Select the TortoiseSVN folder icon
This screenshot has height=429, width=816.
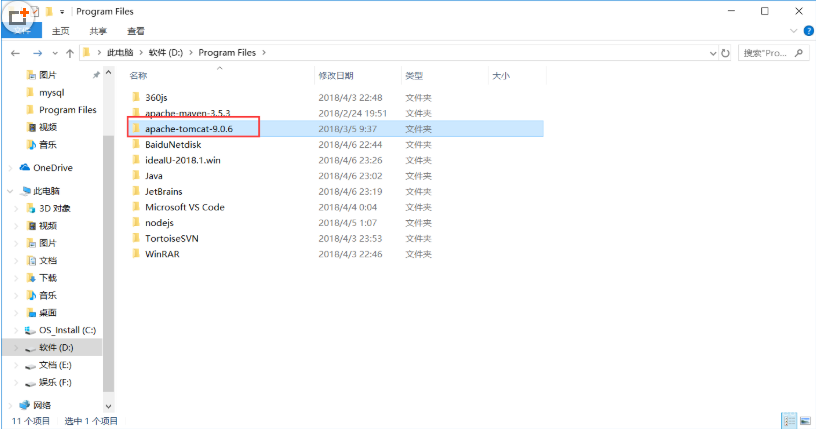tap(136, 238)
